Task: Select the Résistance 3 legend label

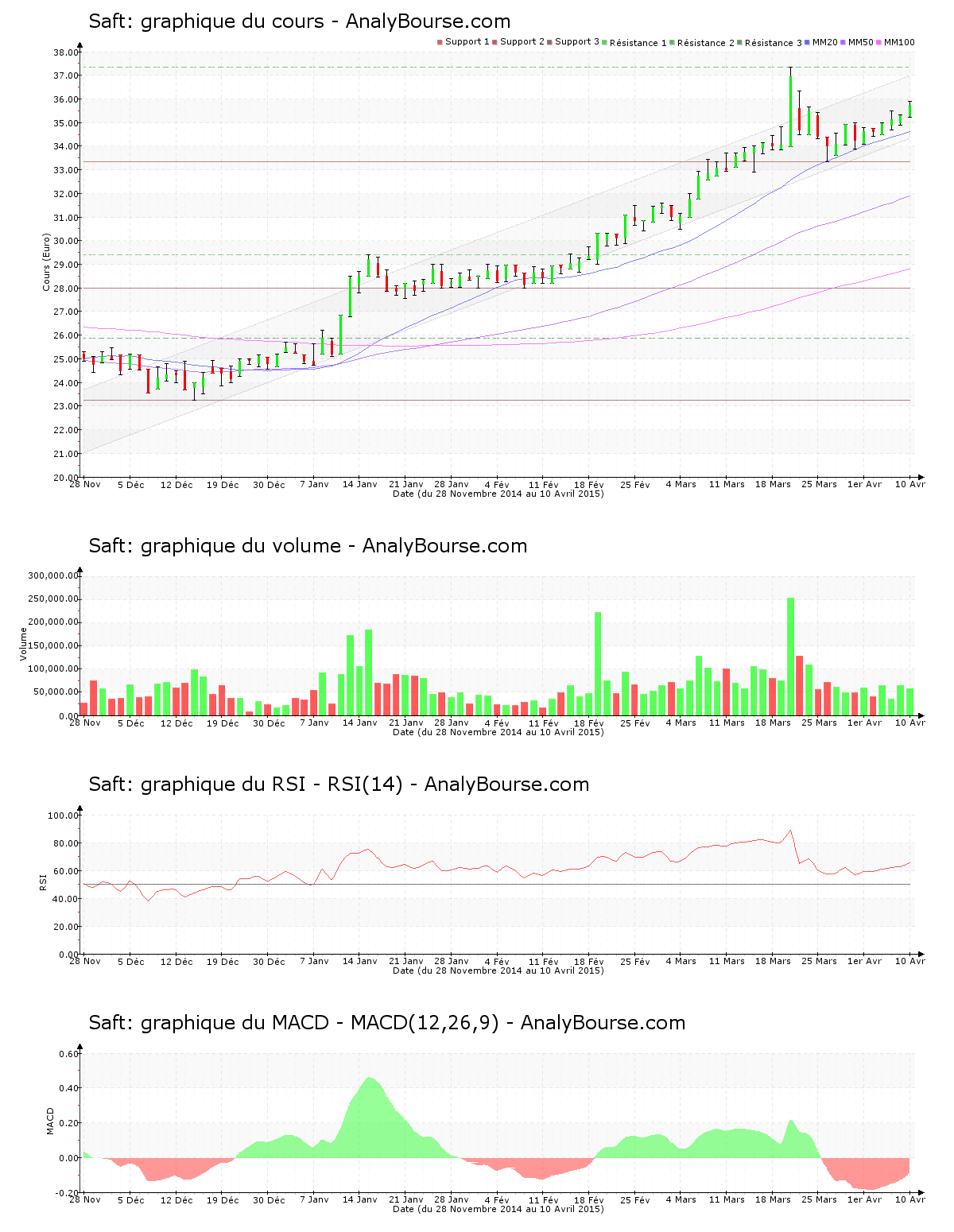Action: coord(774,43)
